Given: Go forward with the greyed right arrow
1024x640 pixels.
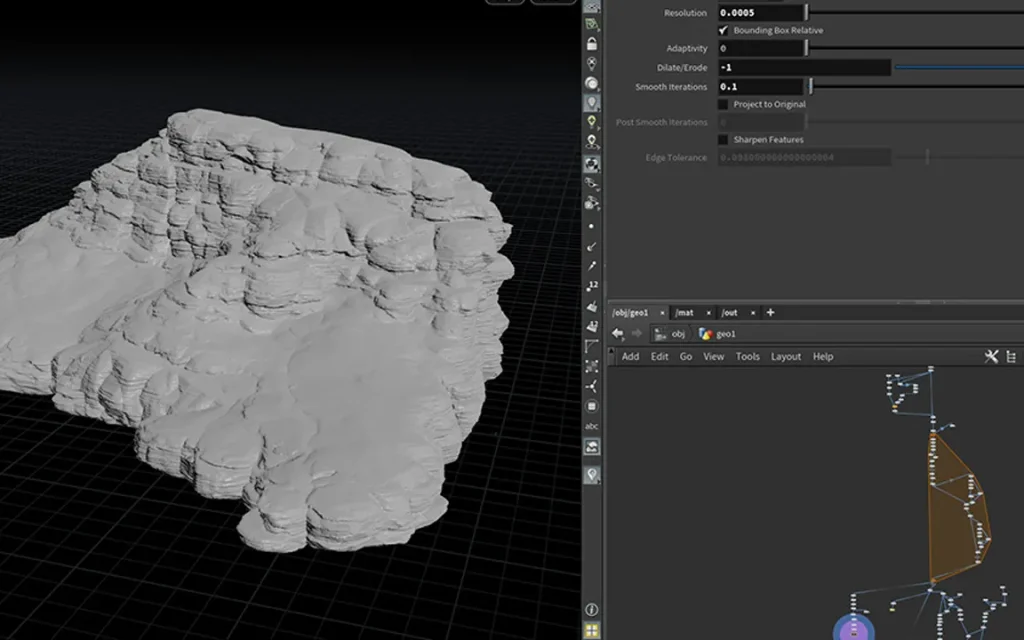Looking at the screenshot, I should point(637,334).
